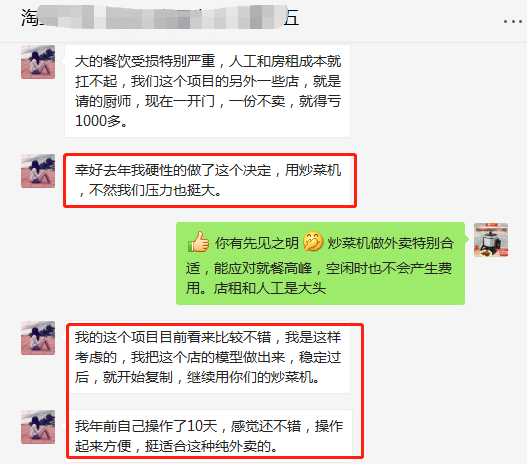Open the avatar beside the 大的餐饮受损 message
The image size is (527, 464).
click(38, 62)
